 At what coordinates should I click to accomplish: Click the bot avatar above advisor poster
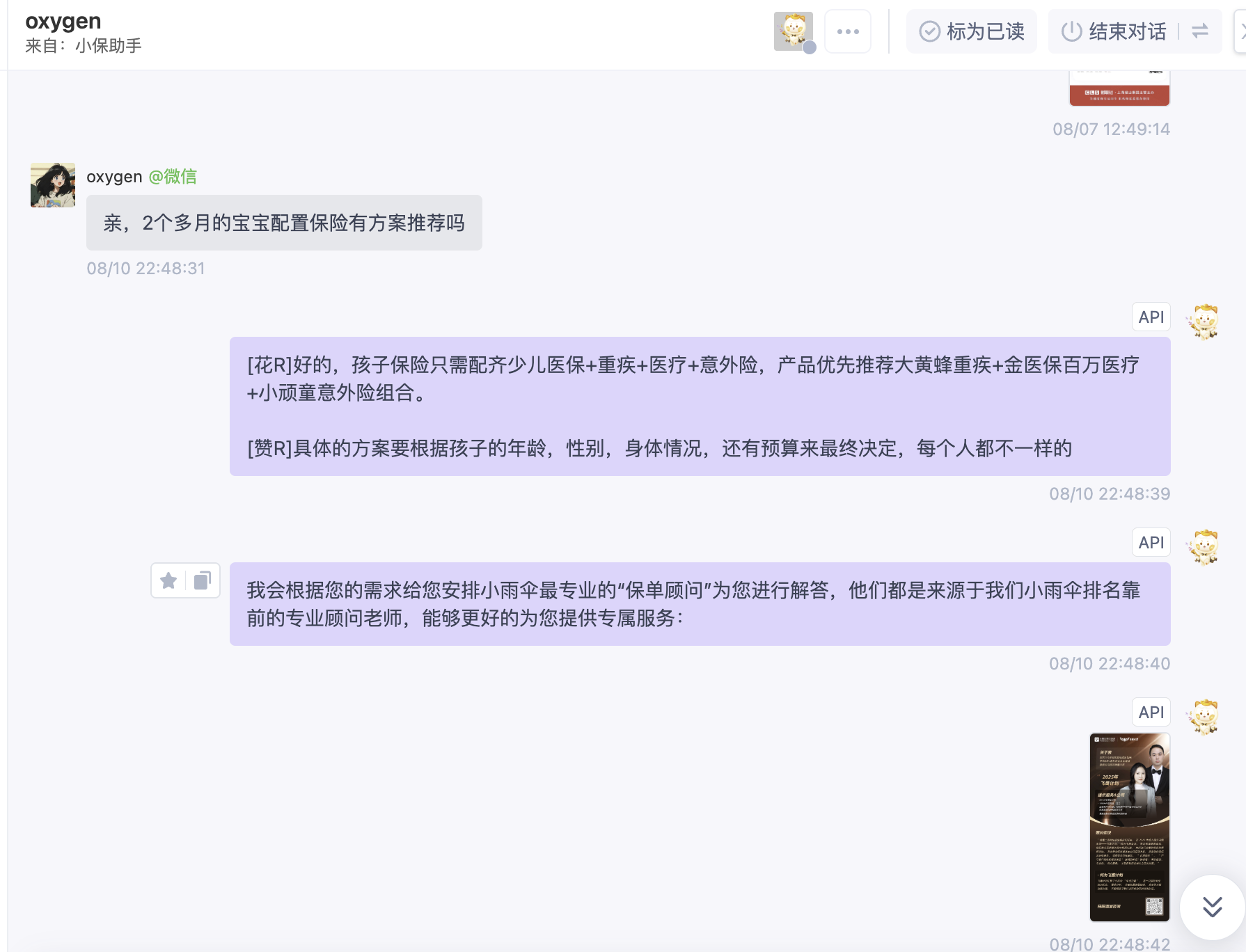click(1204, 716)
